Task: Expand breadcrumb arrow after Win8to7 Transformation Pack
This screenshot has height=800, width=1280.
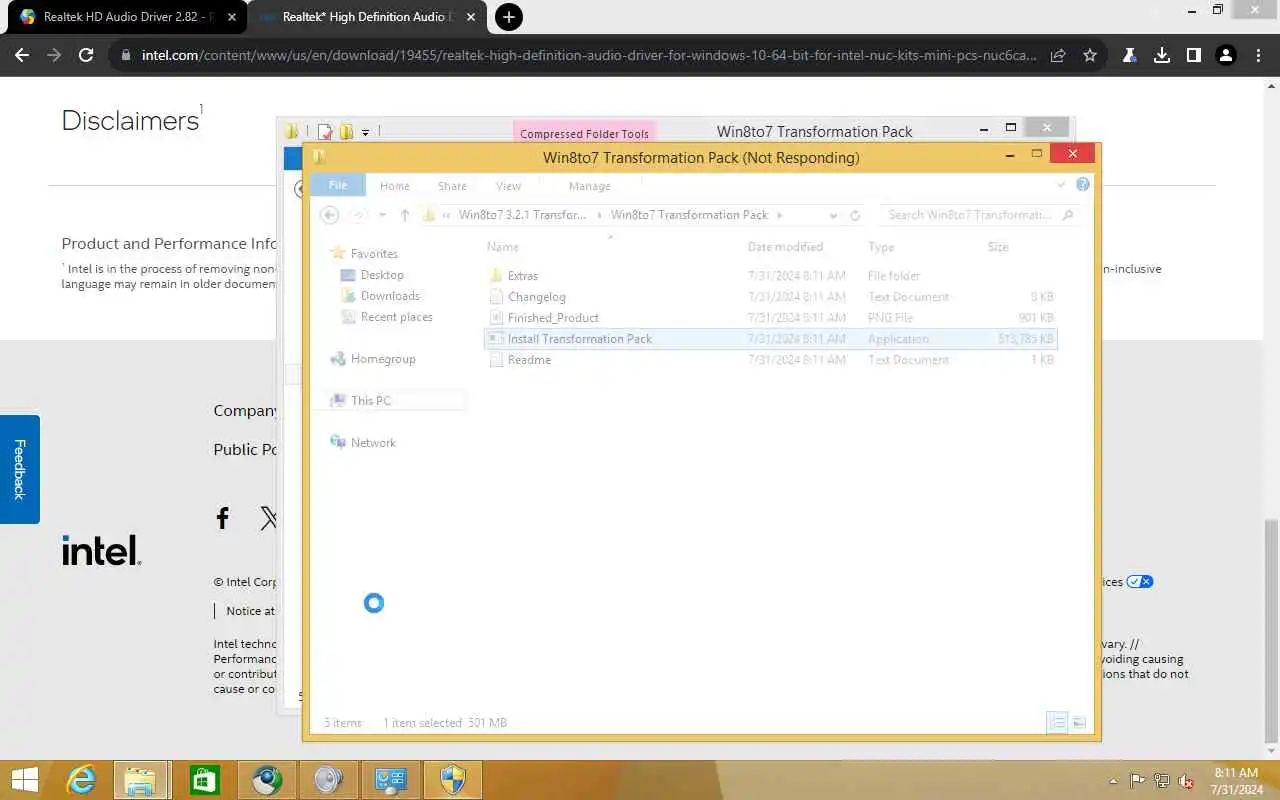Action: tap(780, 215)
